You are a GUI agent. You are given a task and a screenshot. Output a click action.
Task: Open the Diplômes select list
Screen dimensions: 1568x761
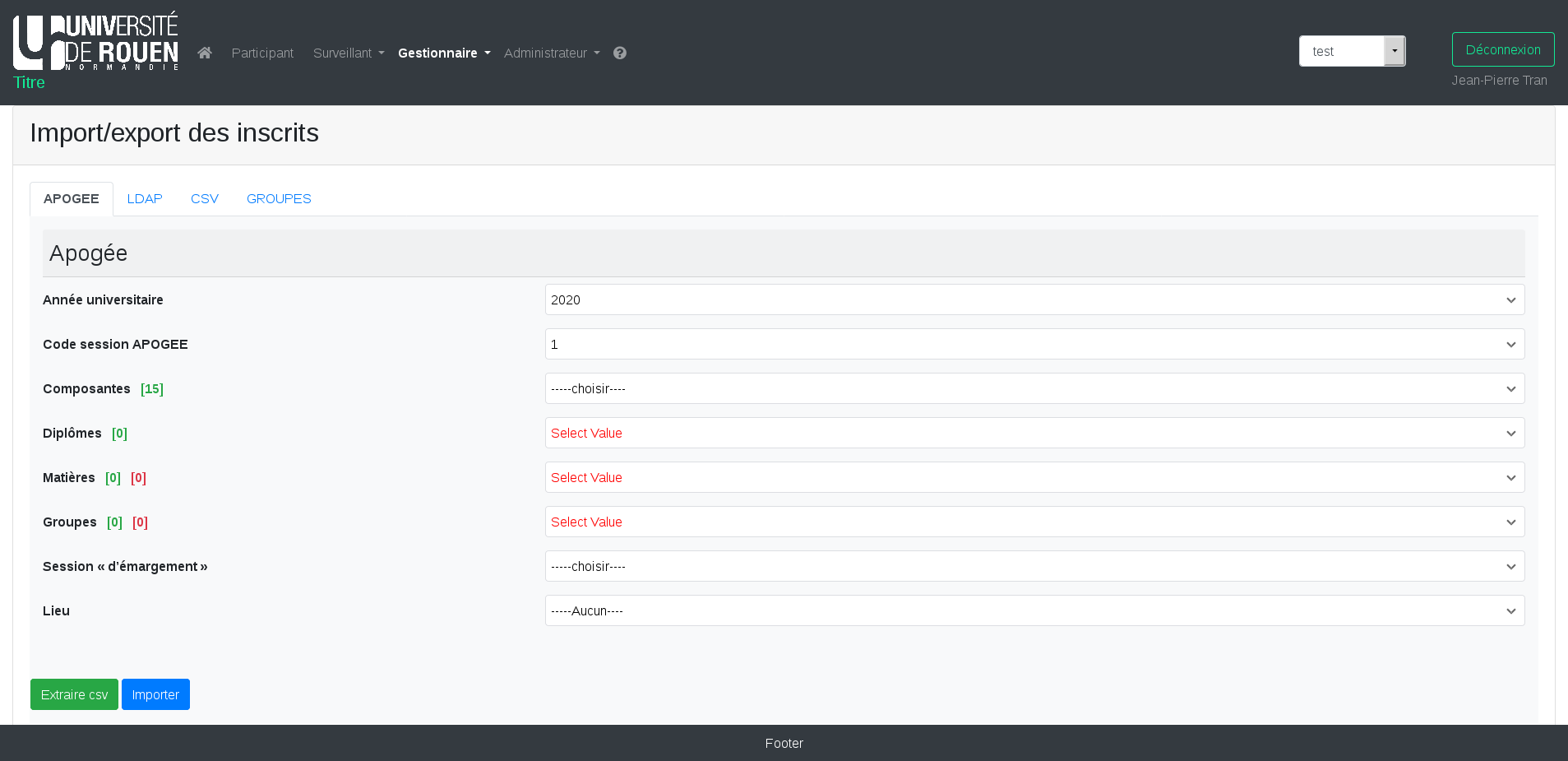[1034, 433]
